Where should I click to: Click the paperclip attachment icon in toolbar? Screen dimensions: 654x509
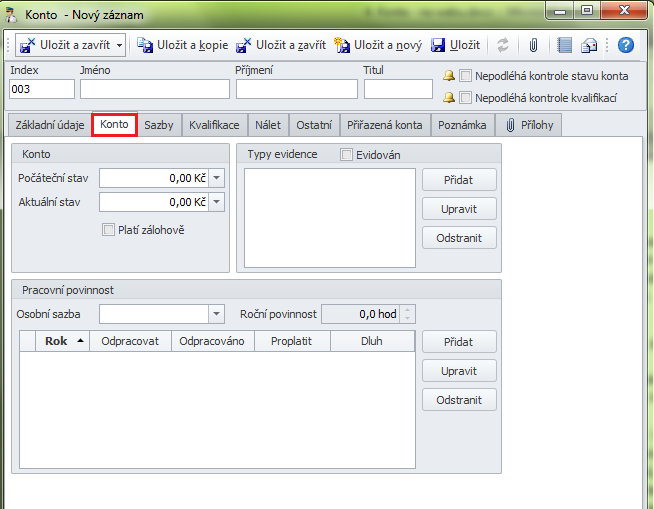pos(534,45)
